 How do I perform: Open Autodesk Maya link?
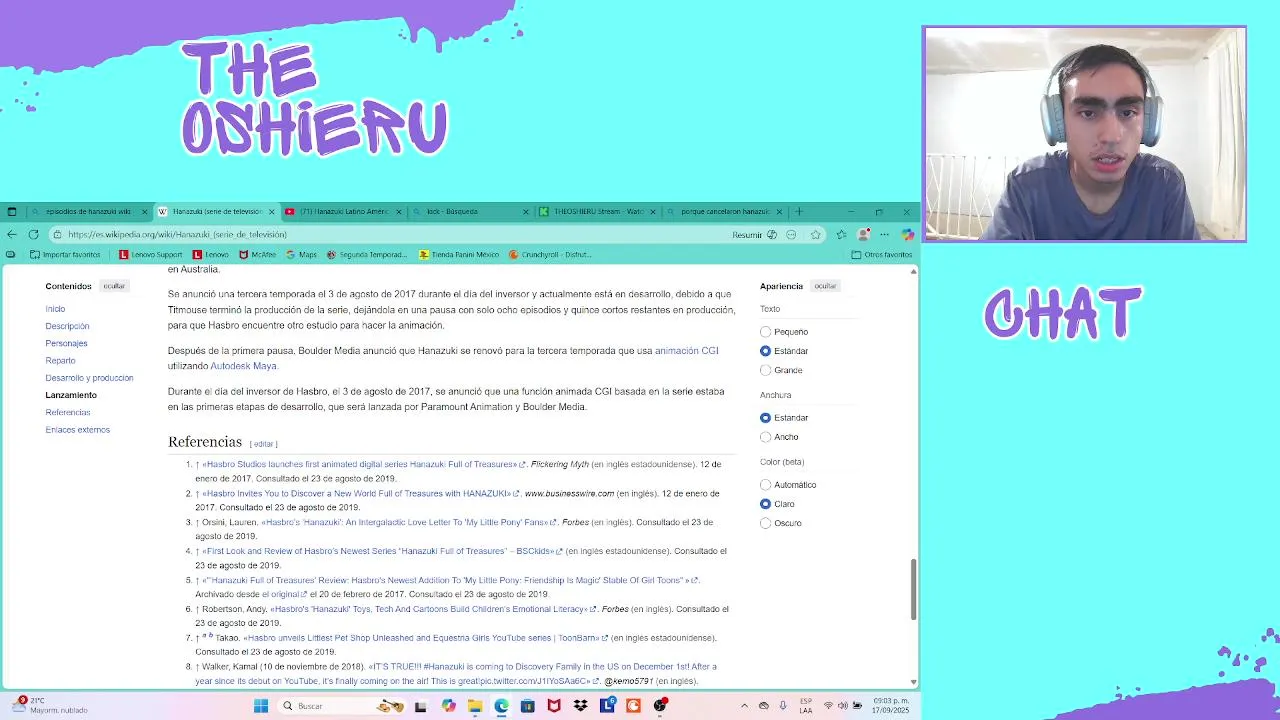click(243, 366)
